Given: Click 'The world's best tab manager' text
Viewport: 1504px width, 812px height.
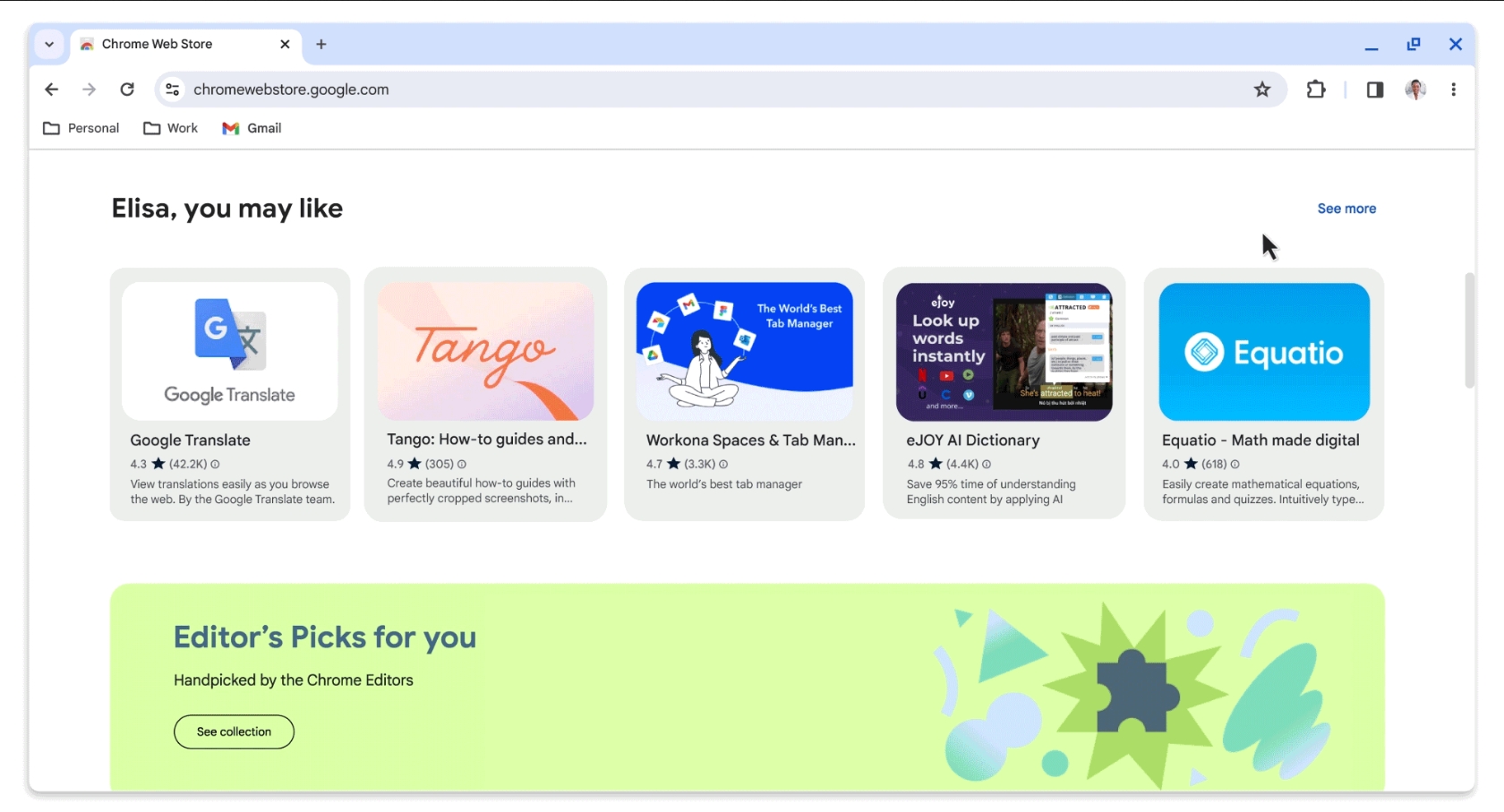Looking at the screenshot, I should (724, 484).
